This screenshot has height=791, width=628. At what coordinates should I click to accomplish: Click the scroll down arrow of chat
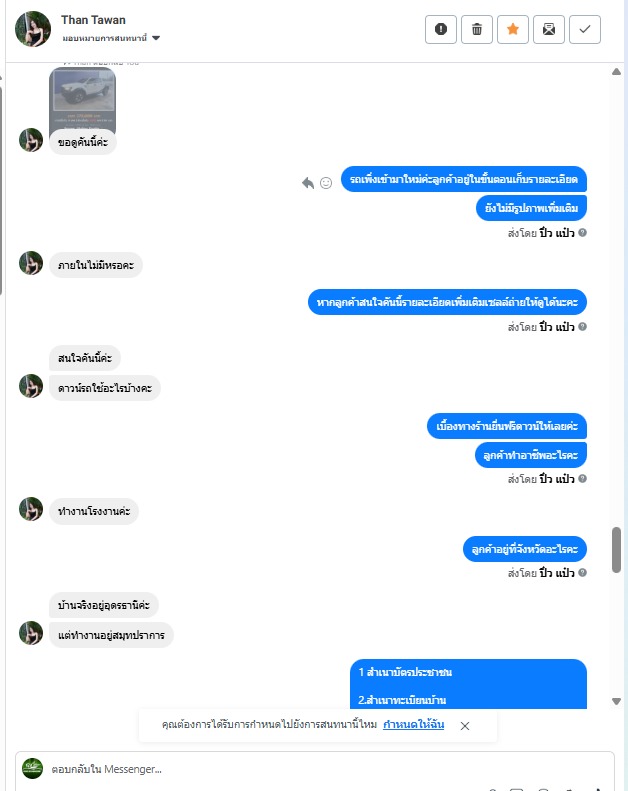pos(616,701)
